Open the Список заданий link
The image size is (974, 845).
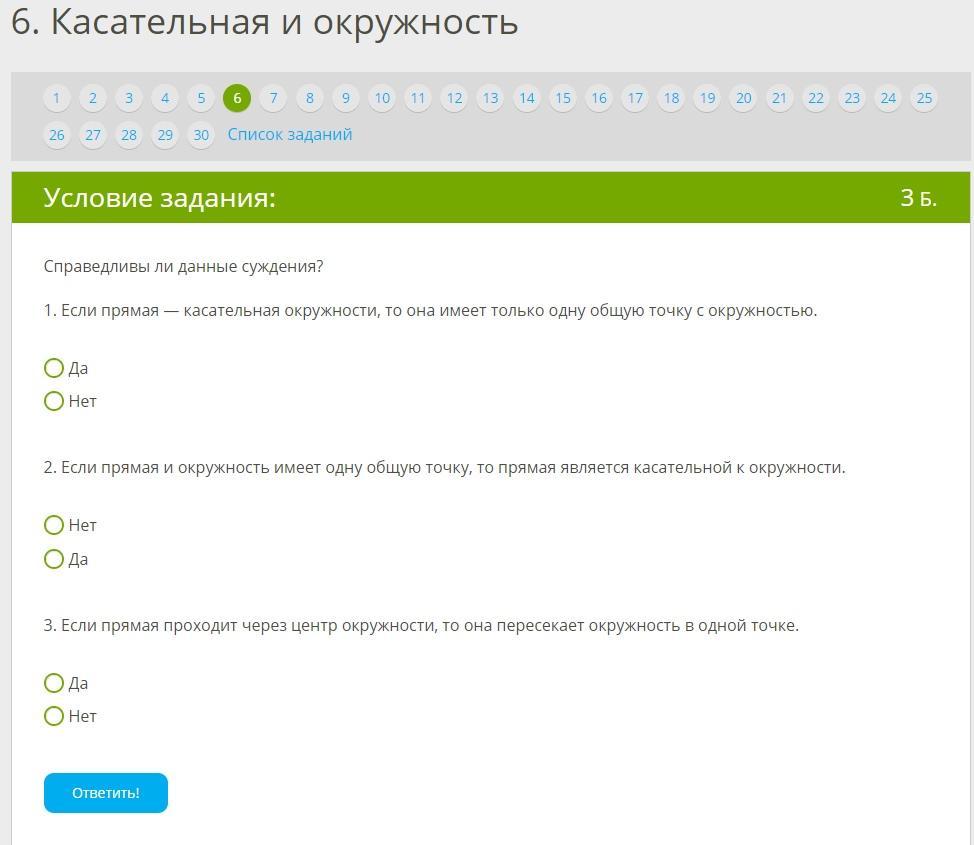coord(289,134)
